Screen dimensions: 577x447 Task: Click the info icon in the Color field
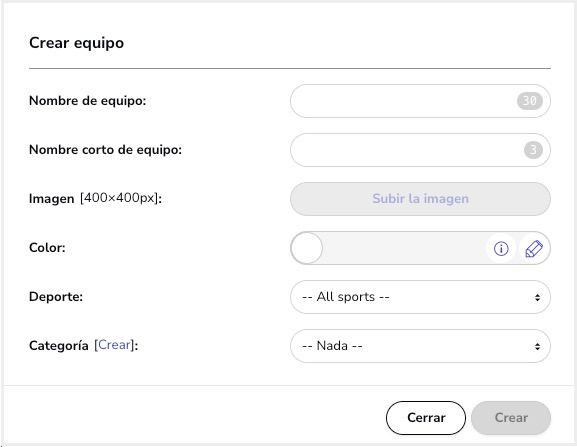(x=501, y=249)
